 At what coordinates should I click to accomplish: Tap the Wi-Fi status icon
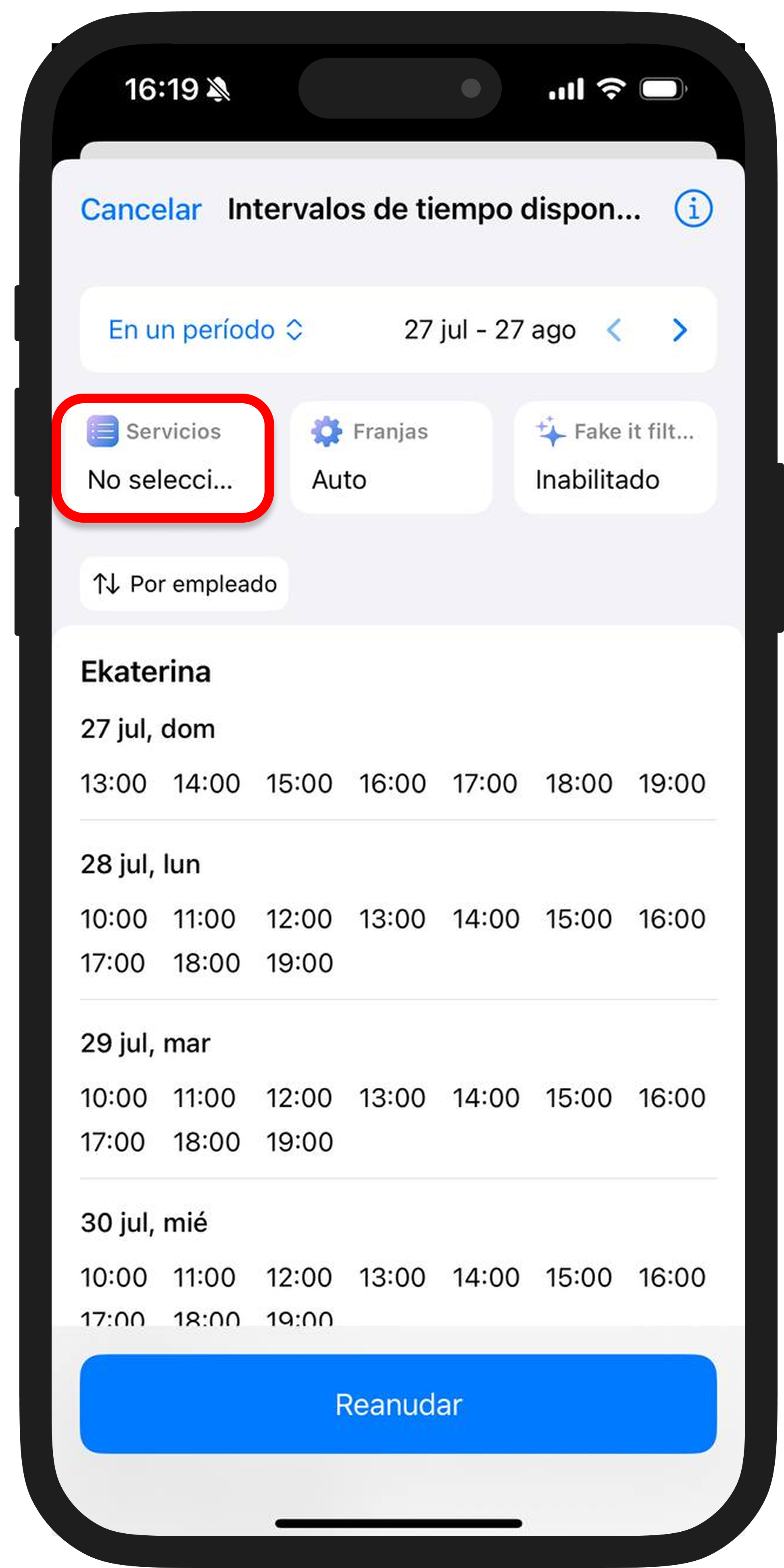click(x=612, y=89)
